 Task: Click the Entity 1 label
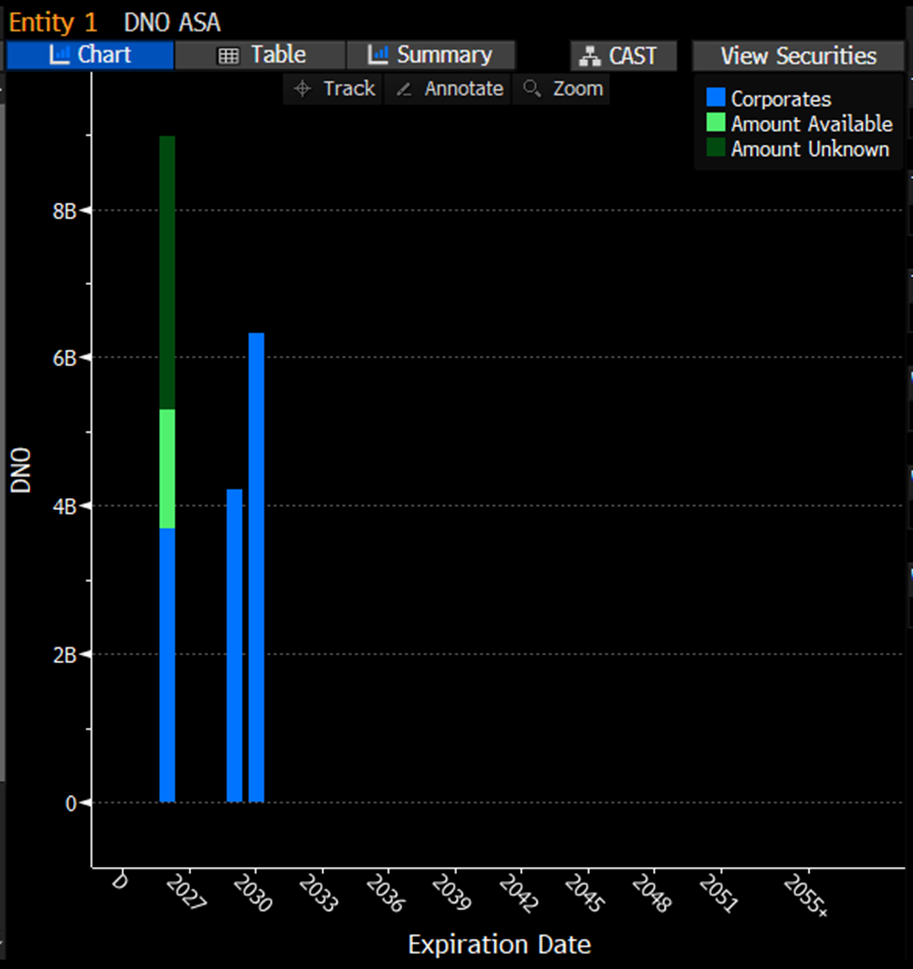[53, 22]
